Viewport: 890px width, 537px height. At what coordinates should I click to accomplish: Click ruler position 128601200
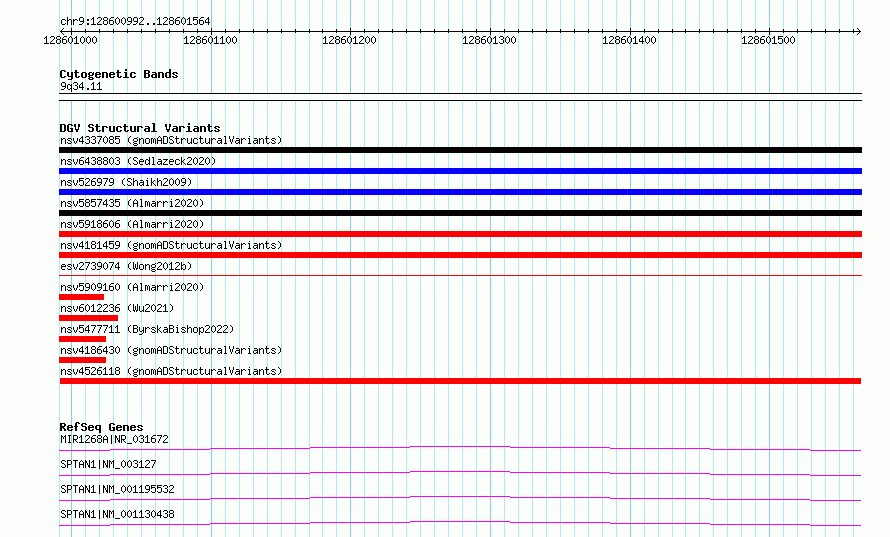coord(349,40)
